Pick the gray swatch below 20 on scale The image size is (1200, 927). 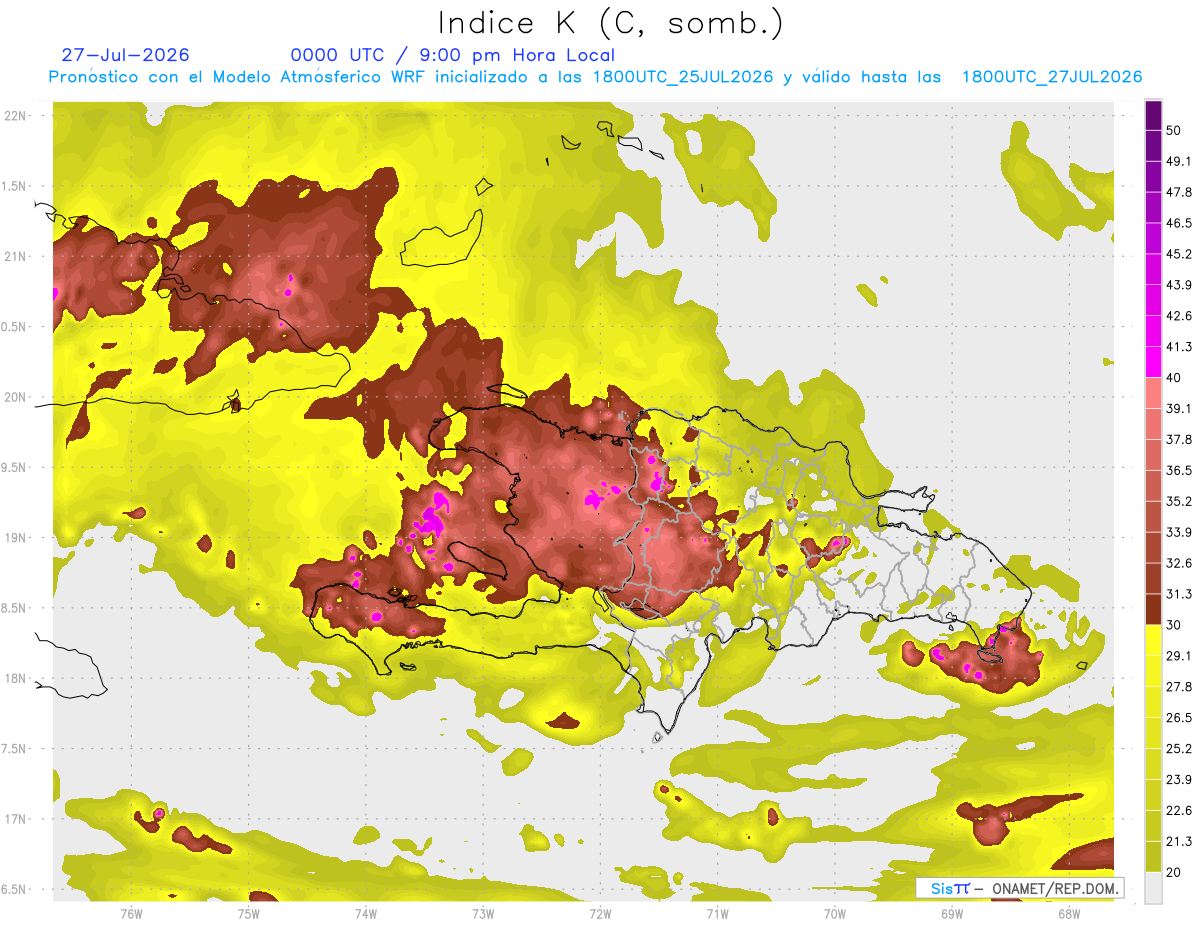[x=1153, y=887]
